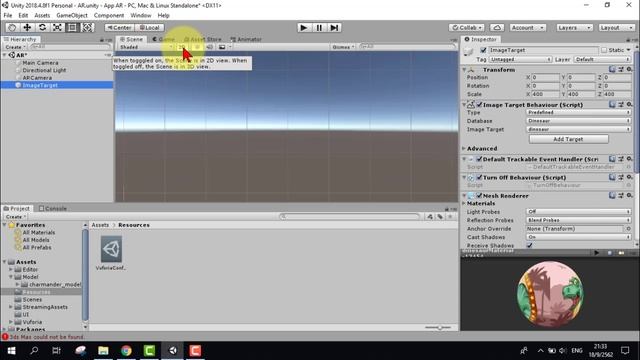Start Play mode
The width and height of the screenshot is (640, 360).
(303, 27)
